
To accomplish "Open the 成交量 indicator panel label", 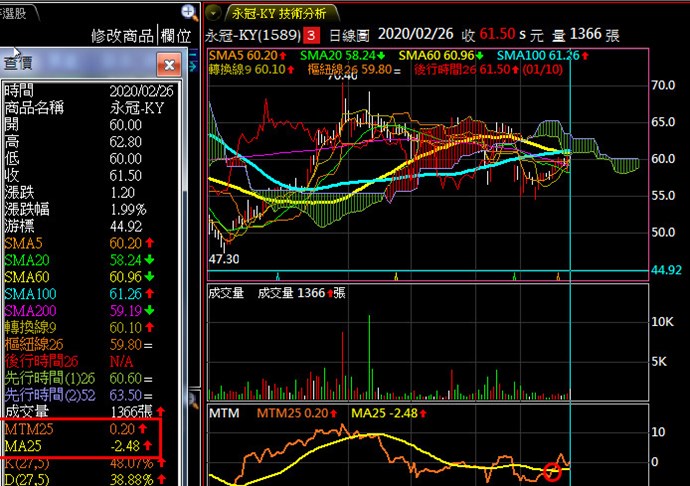I will [226, 293].
